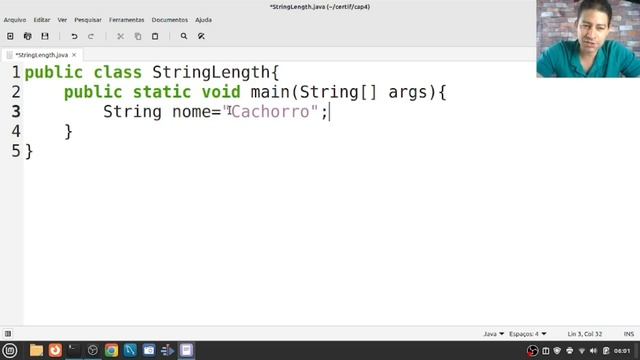The height and width of the screenshot is (360, 640).
Task: Undo the last edit
Action: (x=74, y=36)
